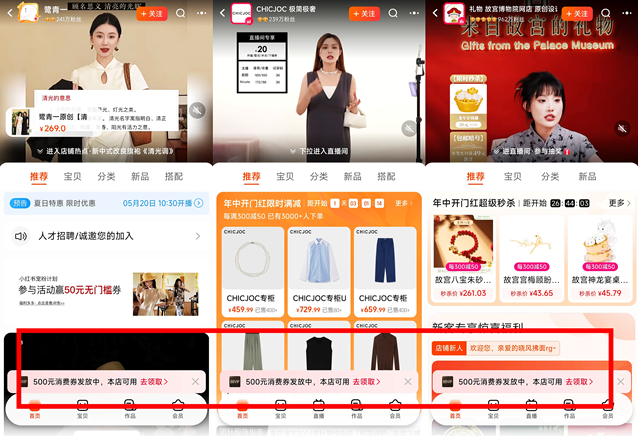This screenshot has height=438, width=638.
Task: Open 首页 in 鹭青 shop bottom bar
Action: [35, 409]
